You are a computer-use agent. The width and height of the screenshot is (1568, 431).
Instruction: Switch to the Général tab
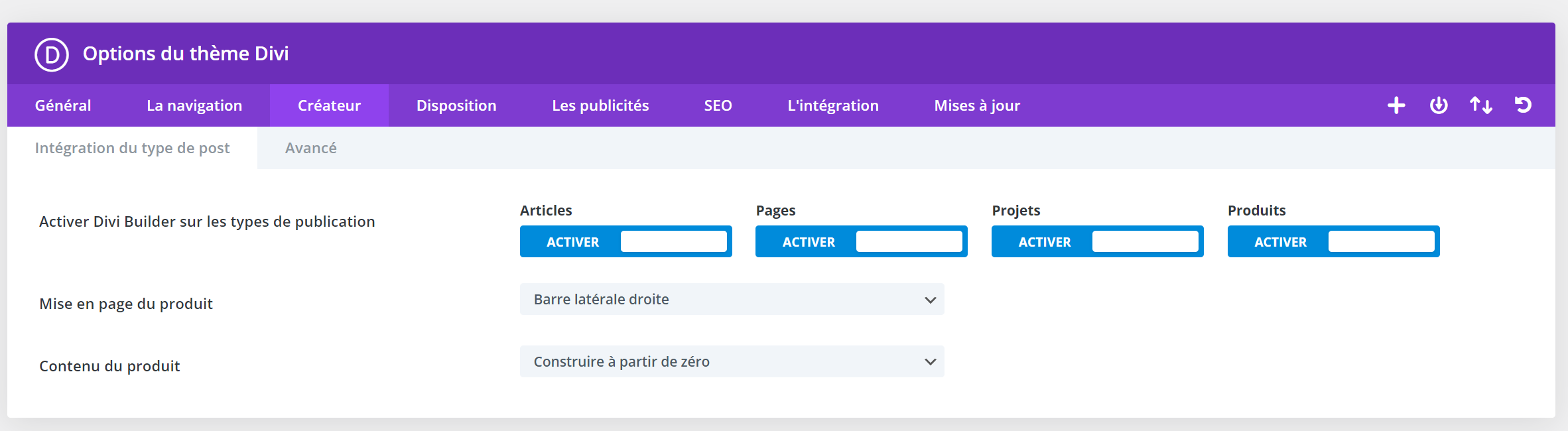click(x=63, y=105)
